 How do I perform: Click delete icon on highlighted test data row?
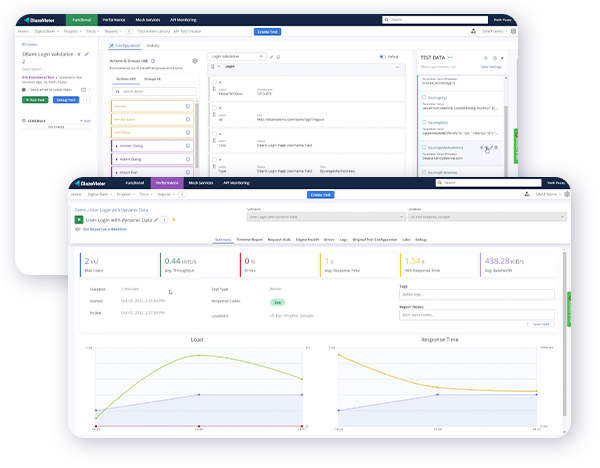[x=496, y=147]
